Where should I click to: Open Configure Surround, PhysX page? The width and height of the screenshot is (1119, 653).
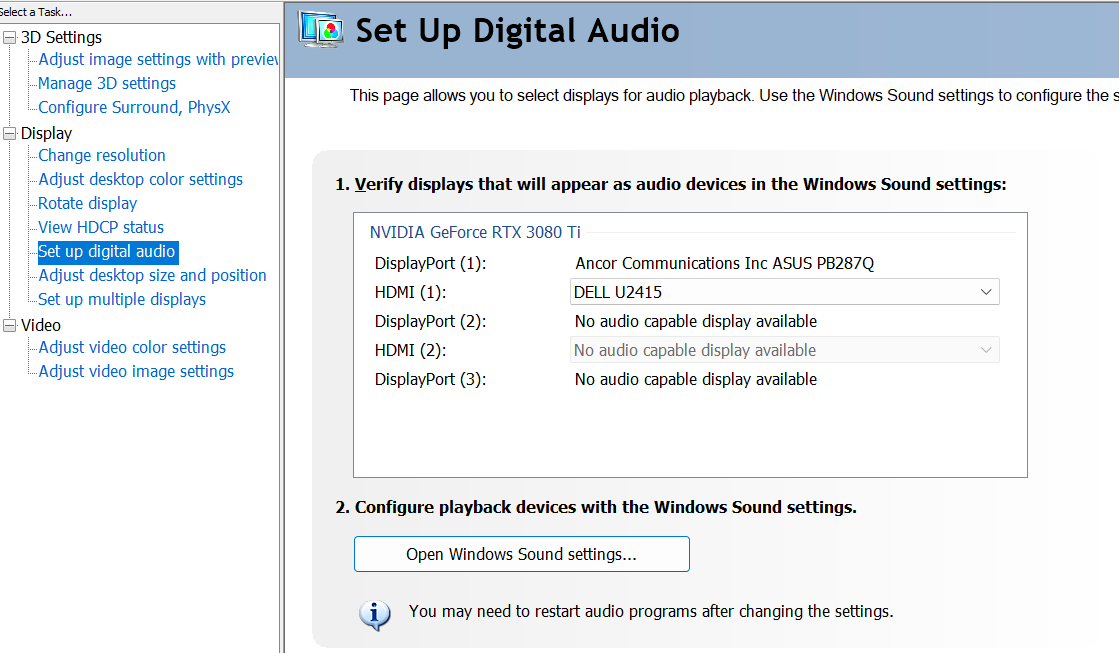(134, 107)
